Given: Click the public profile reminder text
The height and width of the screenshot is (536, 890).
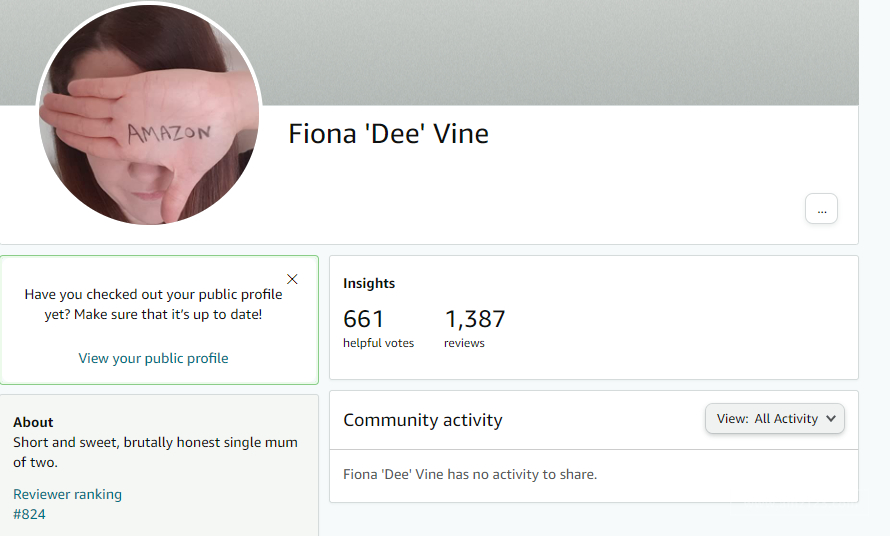Looking at the screenshot, I should (x=153, y=304).
